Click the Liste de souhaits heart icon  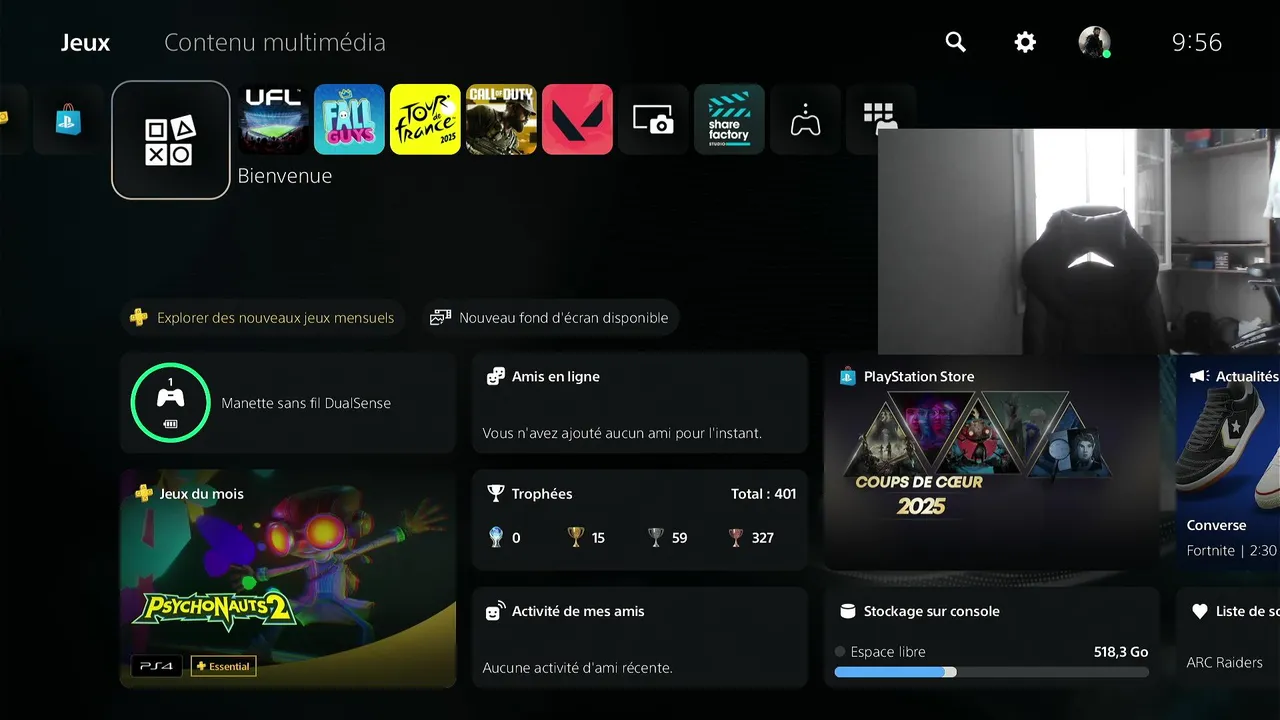[1200, 611]
